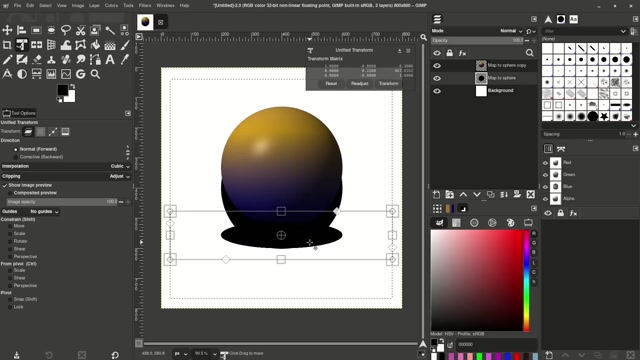Open the Filters menu
The image size is (640, 360).
click(x=145, y=6)
